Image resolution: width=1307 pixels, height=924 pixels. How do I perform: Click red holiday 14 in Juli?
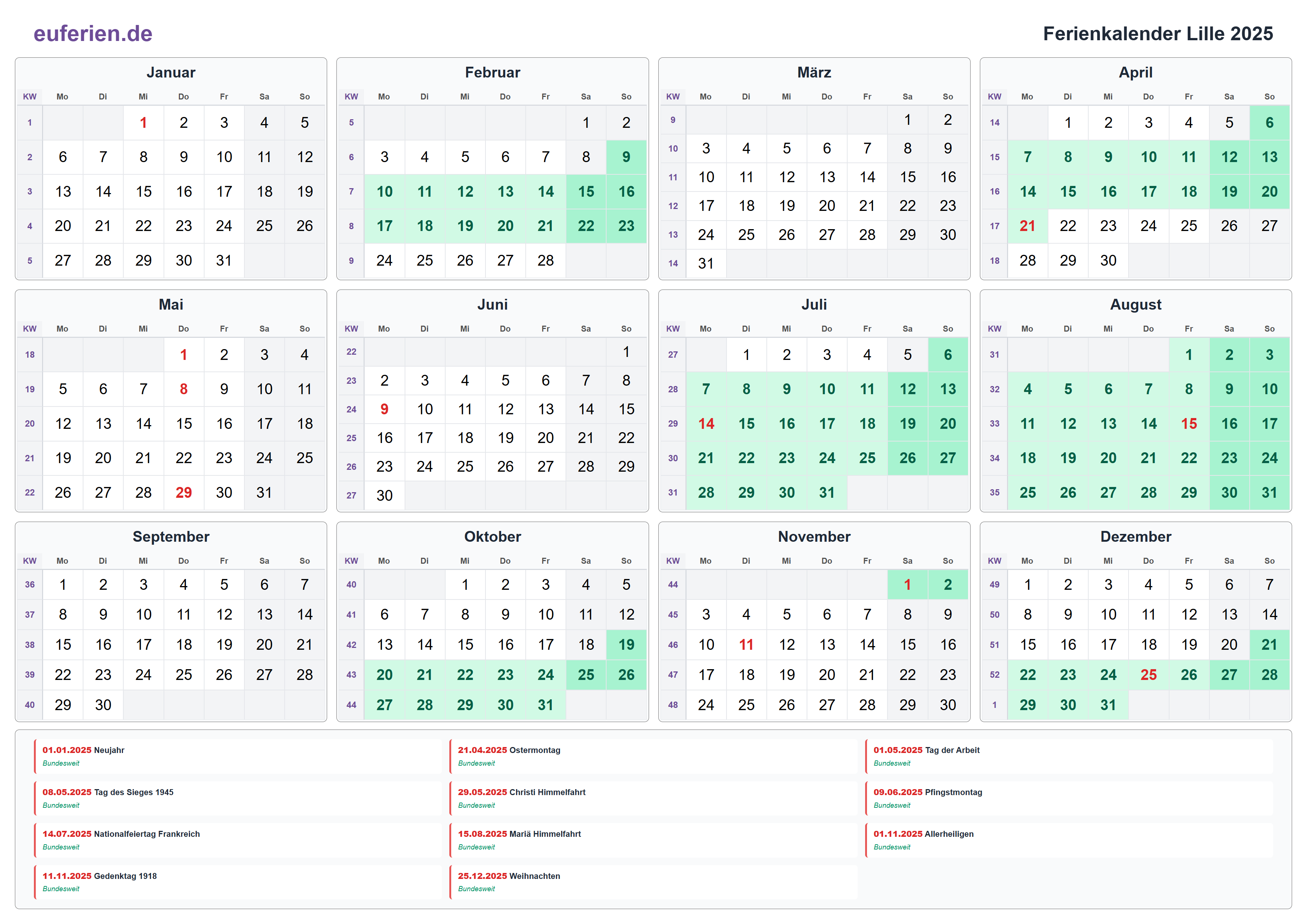pyautogui.click(x=706, y=424)
